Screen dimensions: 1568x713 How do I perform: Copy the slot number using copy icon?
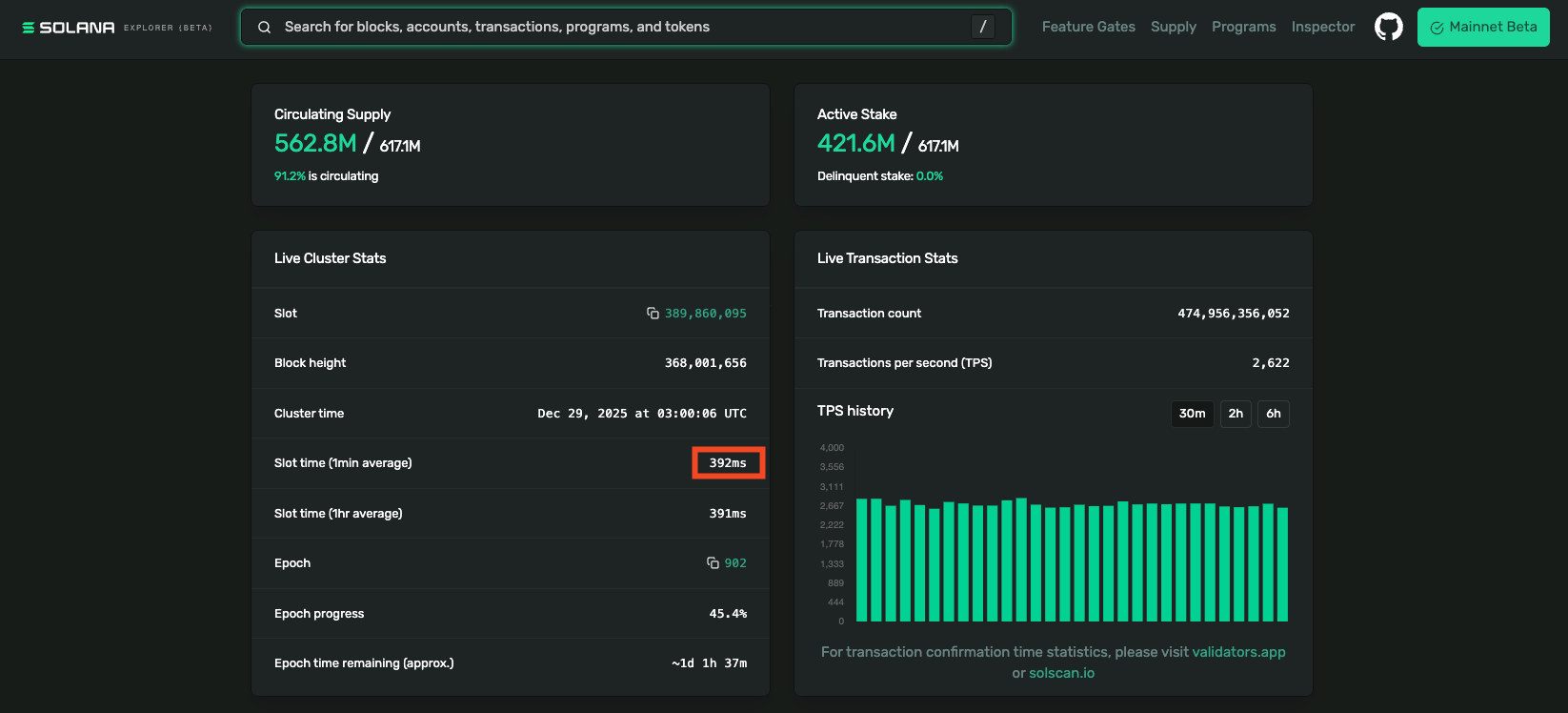tap(653, 313)
